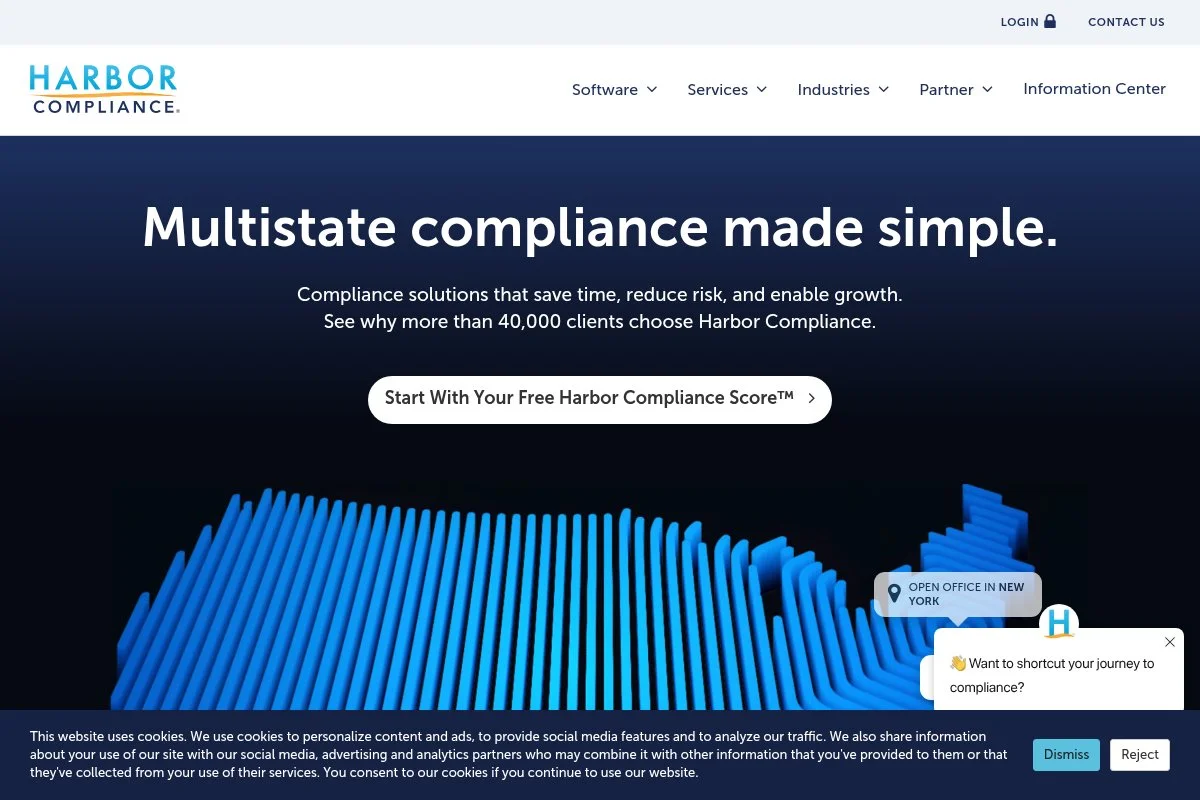Close the chat popup
Screen dimensions: 1200x800
tap(1170, 642)
